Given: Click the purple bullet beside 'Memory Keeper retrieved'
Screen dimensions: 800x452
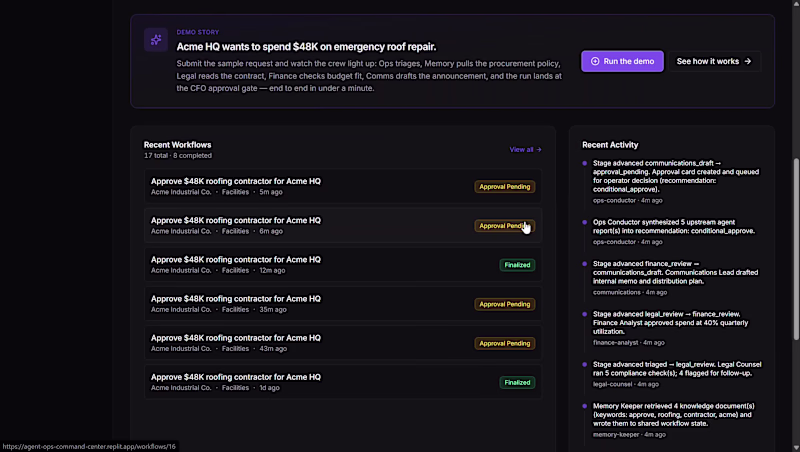Looking at the screenshot, I should coord(585,406).
